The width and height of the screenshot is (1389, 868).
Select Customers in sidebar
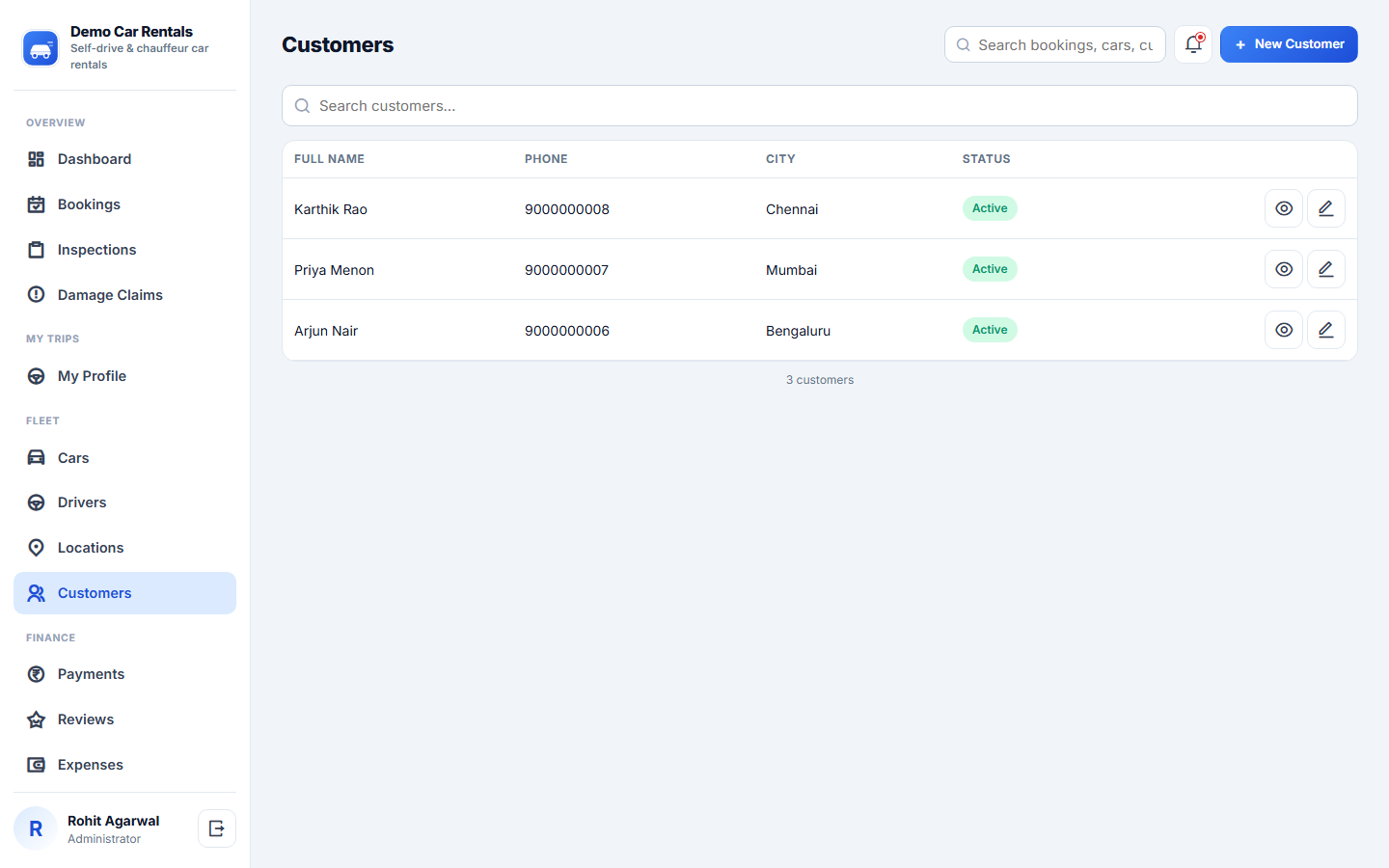click(x=124, y=593)
